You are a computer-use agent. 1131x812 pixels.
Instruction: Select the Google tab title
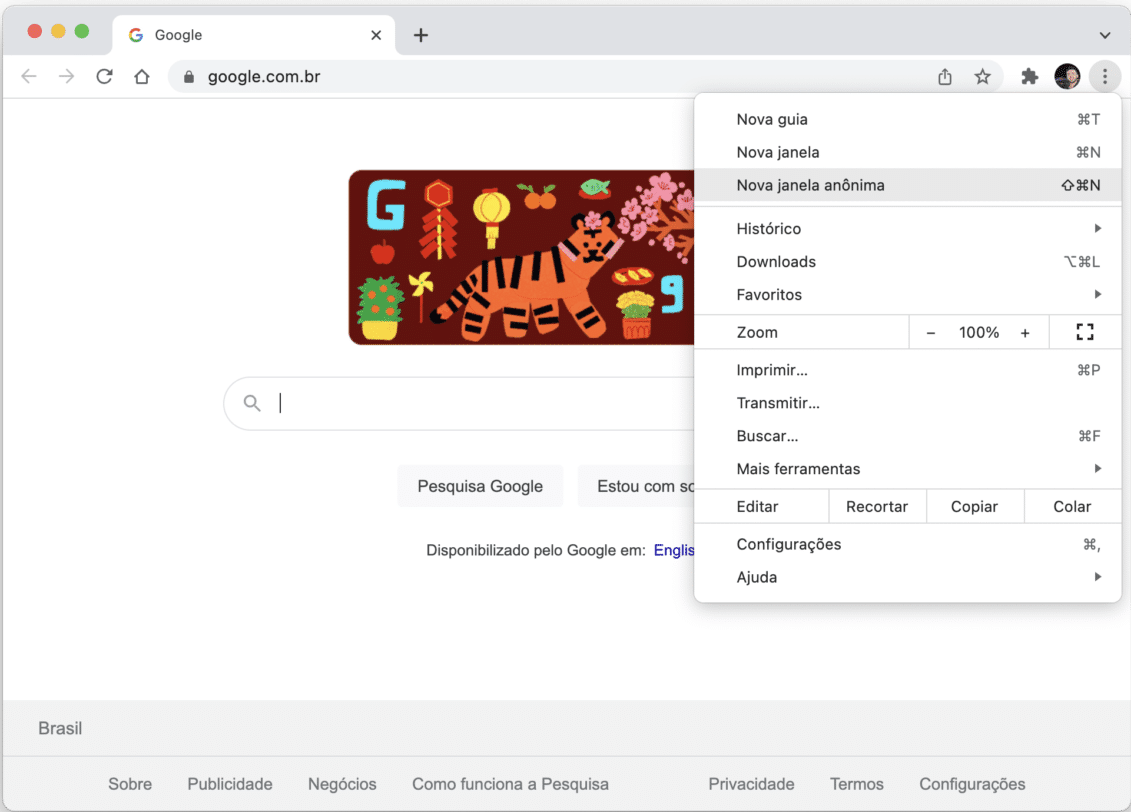coord(178,35)
